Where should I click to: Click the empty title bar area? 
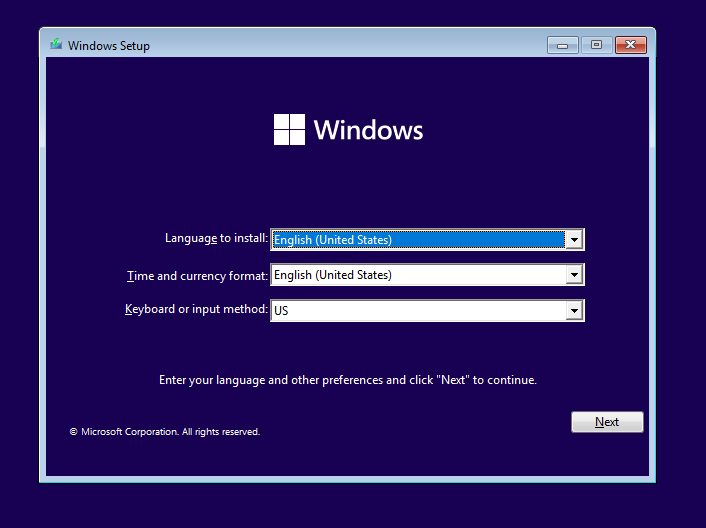pos(350,45)
